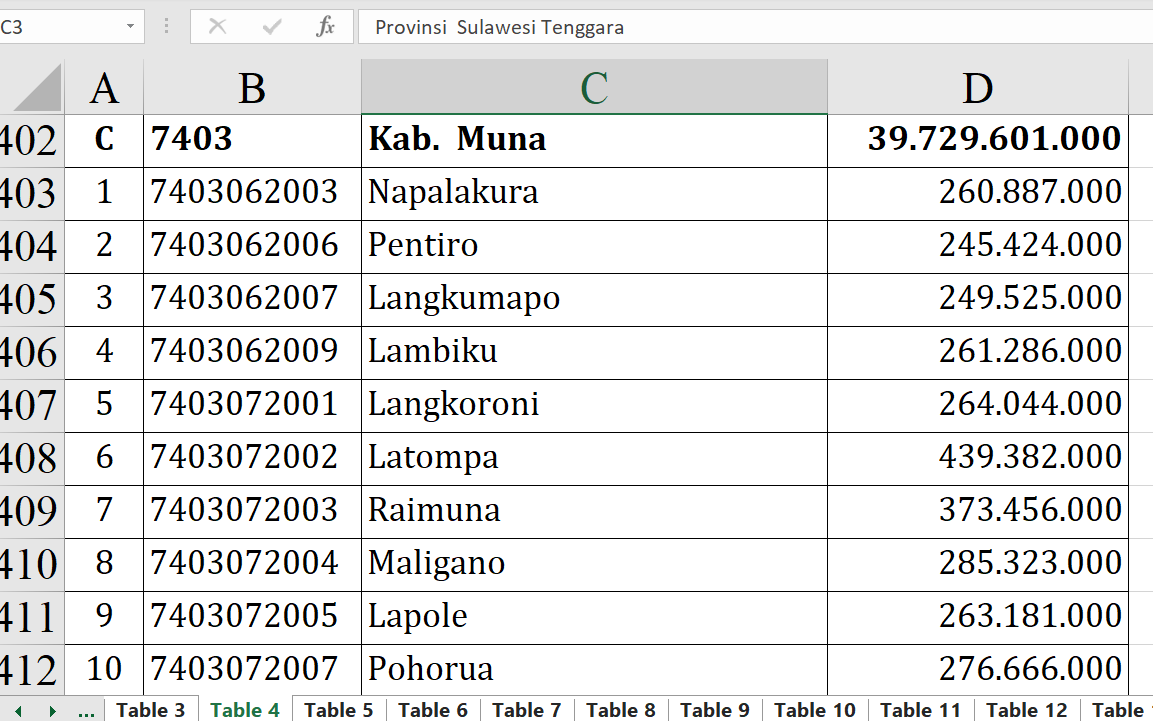Select column B header
The width and height of the screenshot is (1153, 721).
click(x=252, y=89)
